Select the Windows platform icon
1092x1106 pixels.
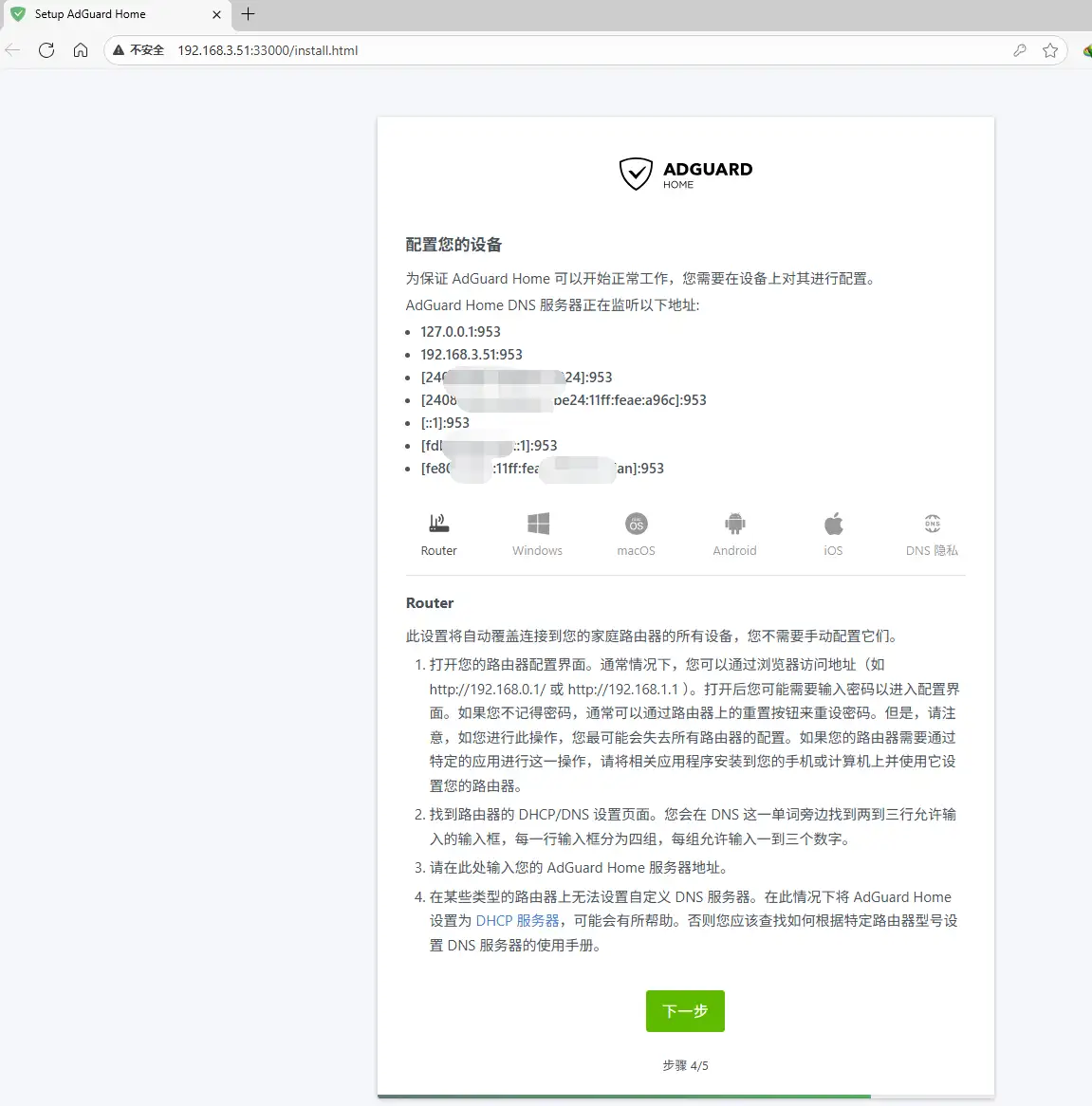tap(537, 524)
